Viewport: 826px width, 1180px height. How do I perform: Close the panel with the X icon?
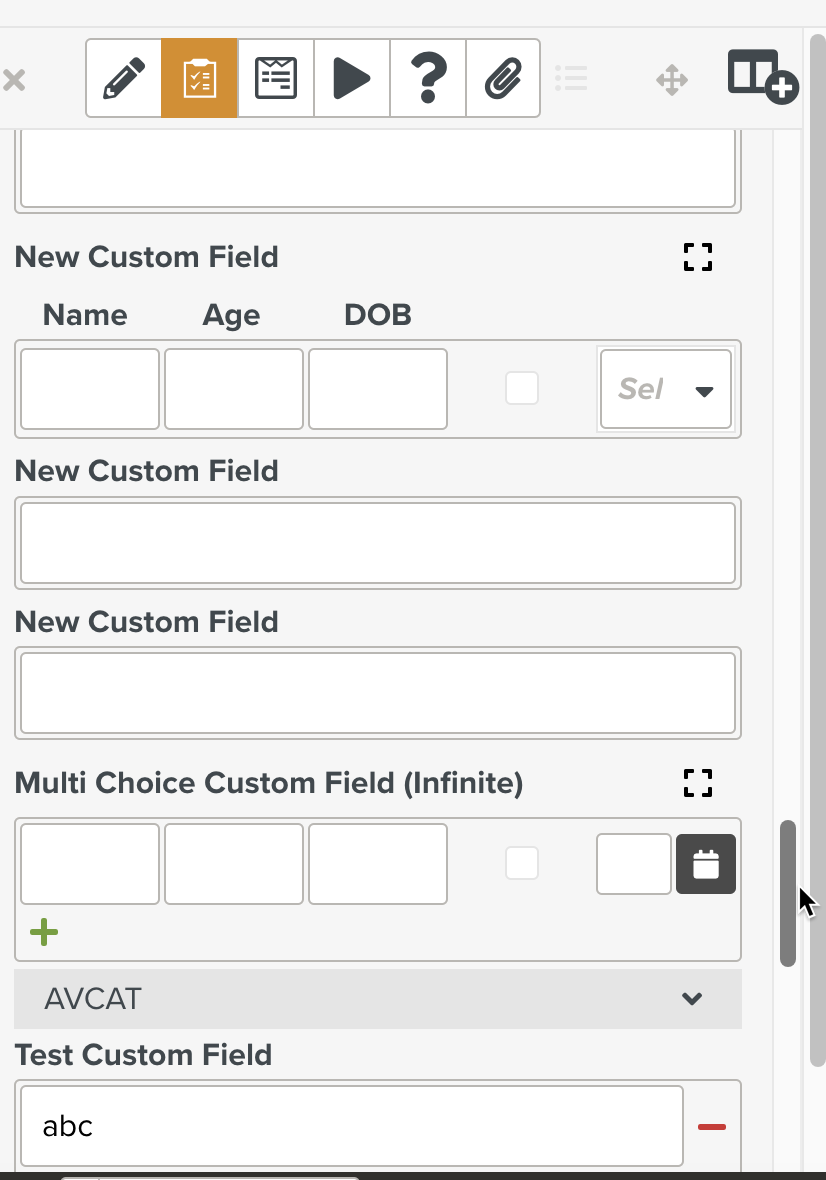pyautogui.click(x=14, y=80)
